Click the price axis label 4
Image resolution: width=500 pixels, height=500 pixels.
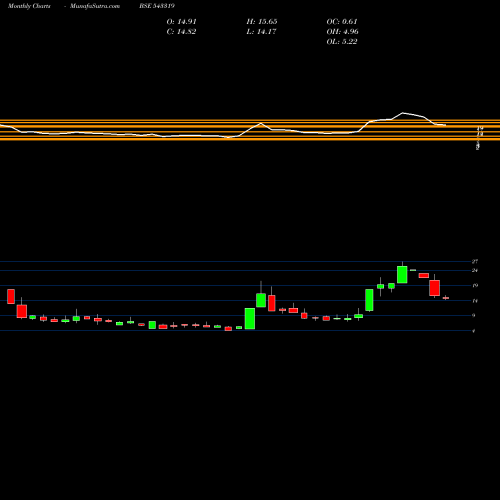tap(474, 331)
